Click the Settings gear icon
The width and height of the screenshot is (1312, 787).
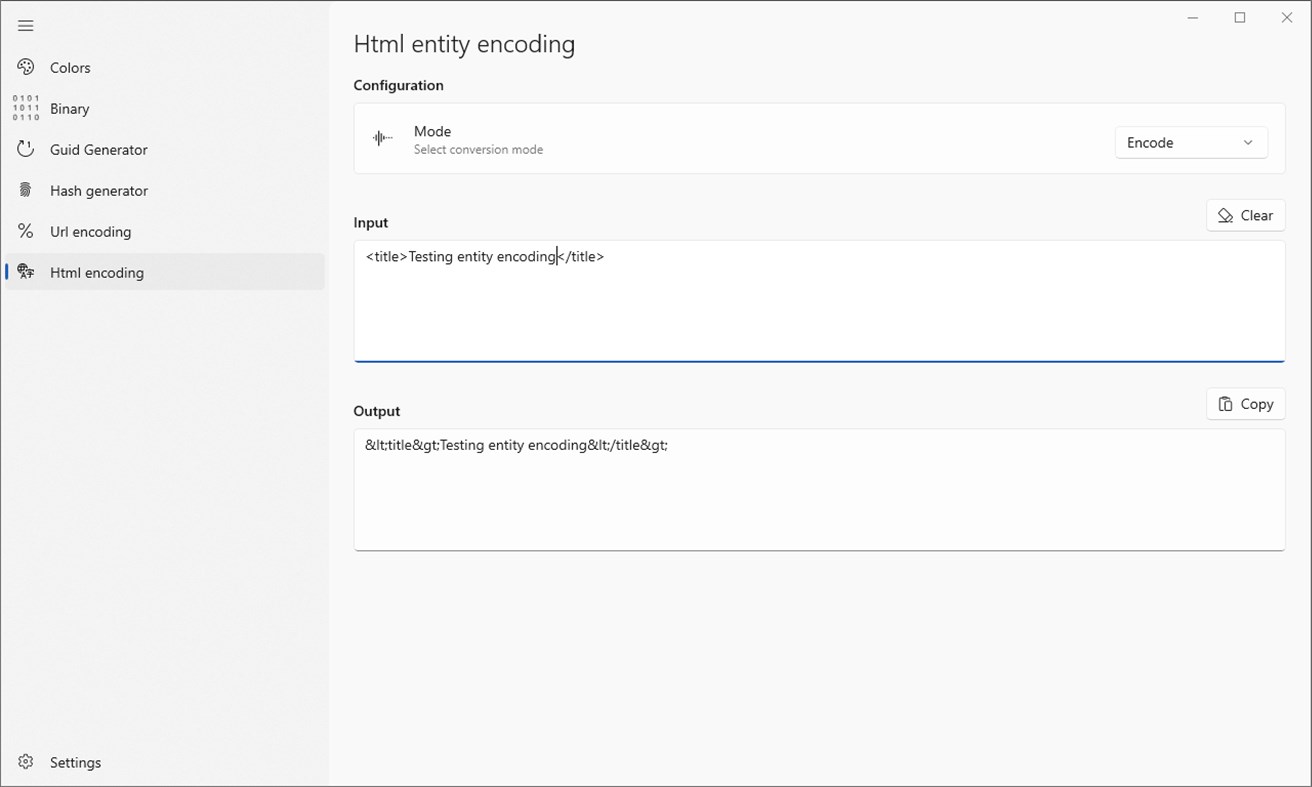click(26, 762)
